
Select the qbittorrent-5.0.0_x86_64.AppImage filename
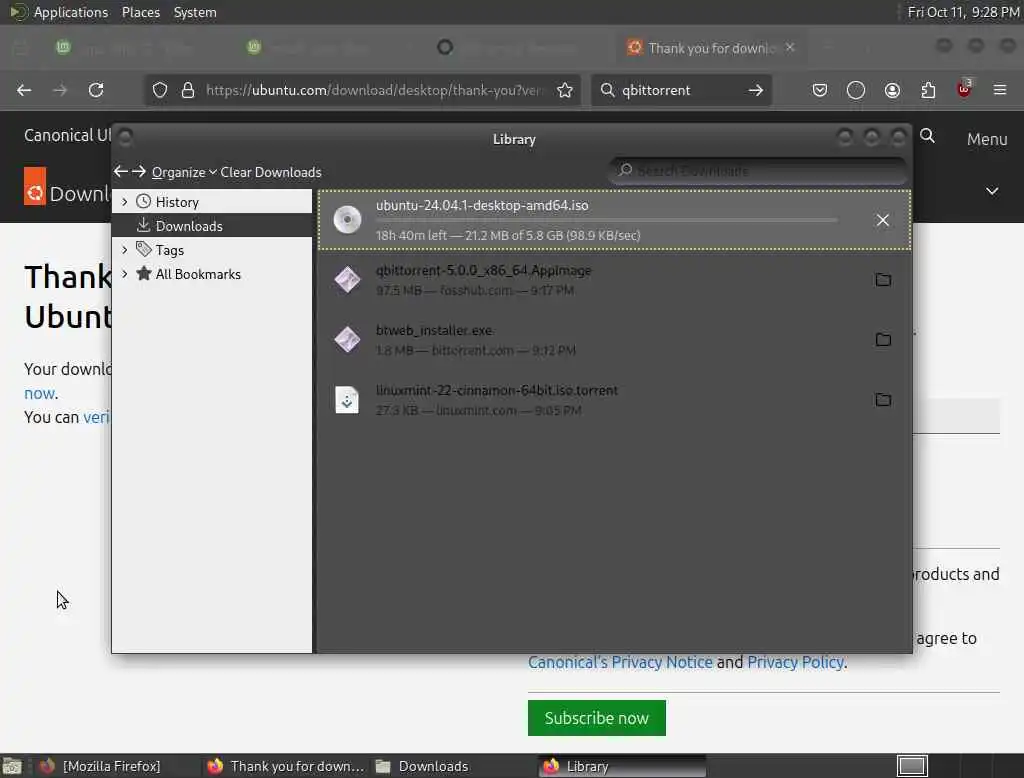(x=483, y=270)
